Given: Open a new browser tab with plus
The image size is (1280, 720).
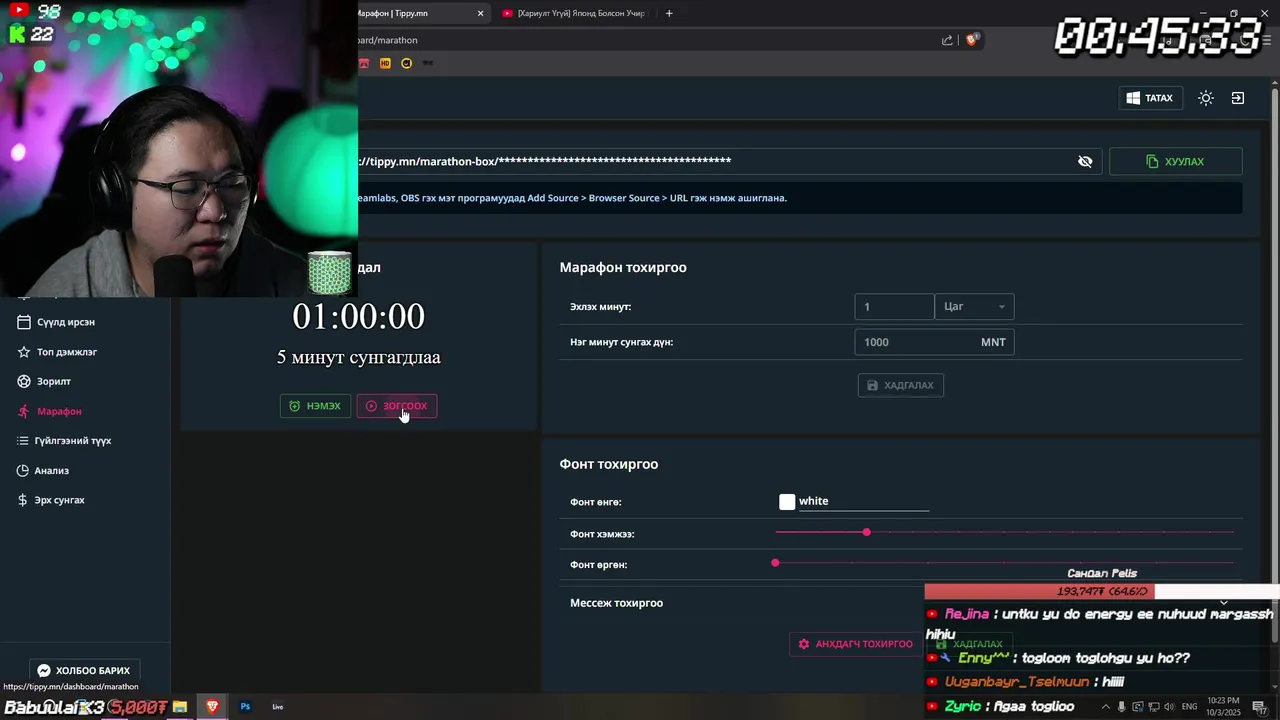Looking at the screenshot, I should [669, 13].
